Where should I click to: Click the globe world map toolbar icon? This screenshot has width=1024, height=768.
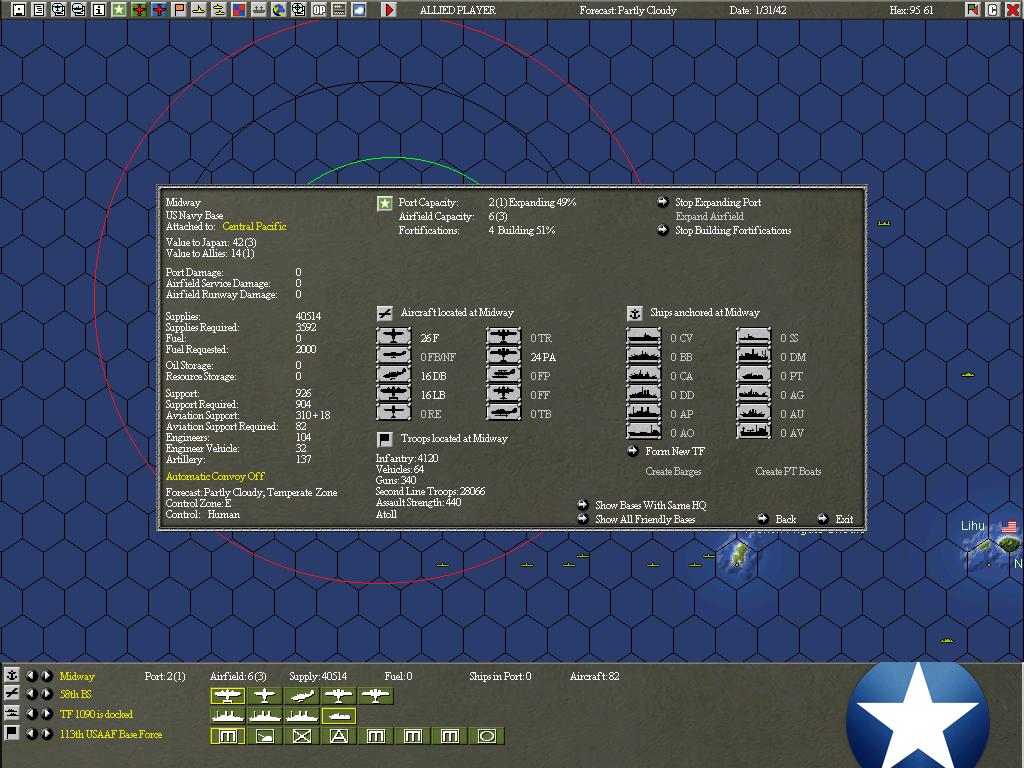coord(277,9)
